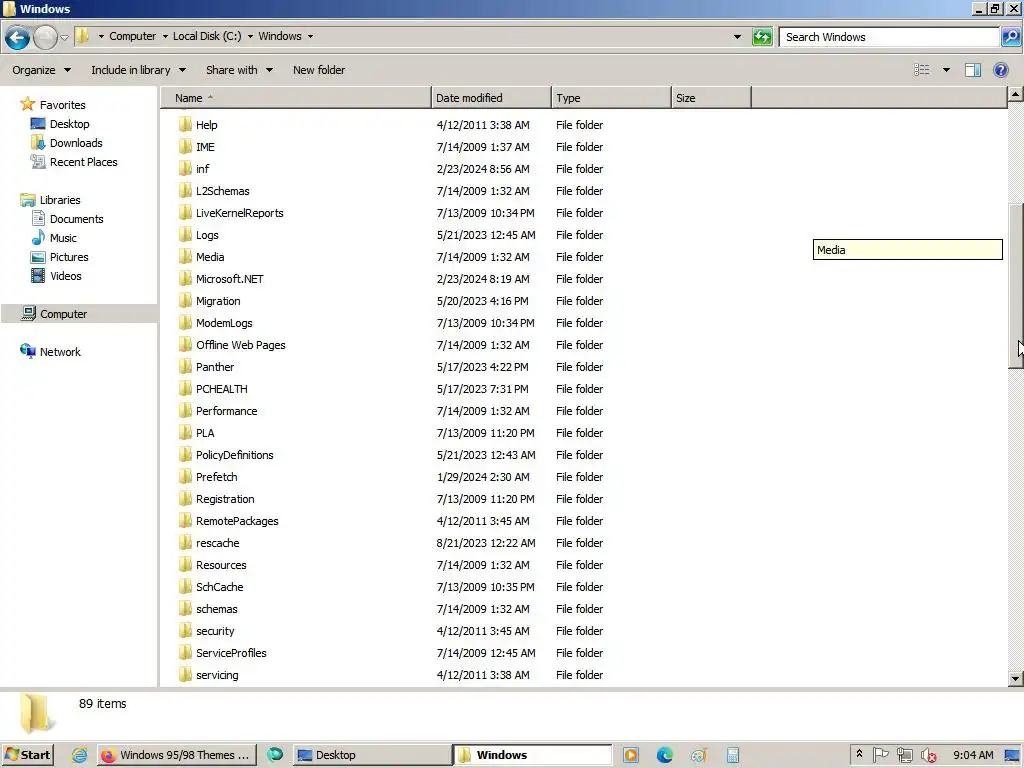
Task: Sort by the Type column header
Action: coord(611,98)
